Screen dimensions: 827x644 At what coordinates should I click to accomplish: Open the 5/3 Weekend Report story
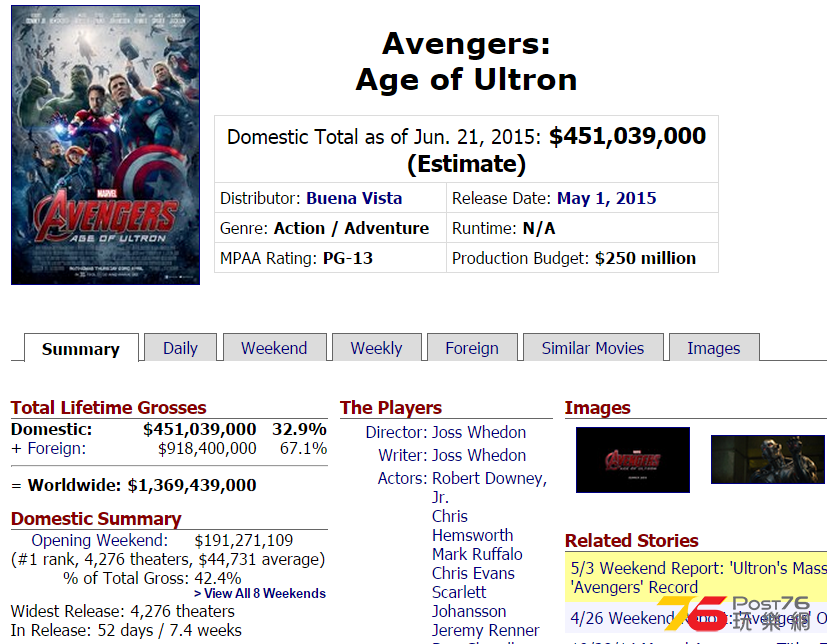(698, 578)
